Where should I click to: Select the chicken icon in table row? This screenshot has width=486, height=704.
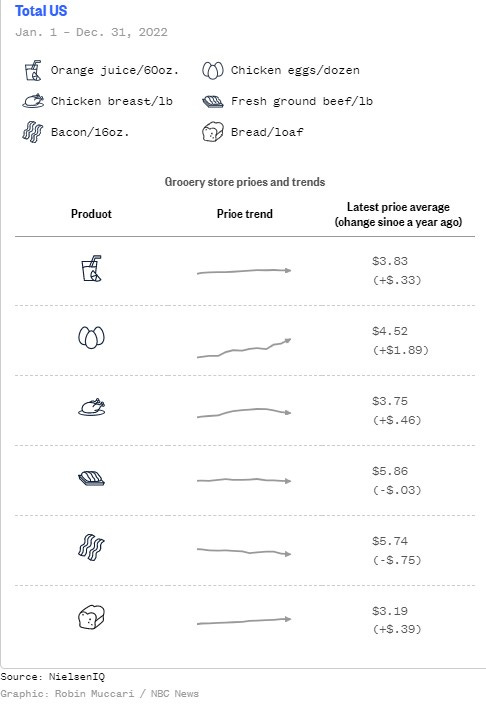pyautogui.click(x=92, y=407)
